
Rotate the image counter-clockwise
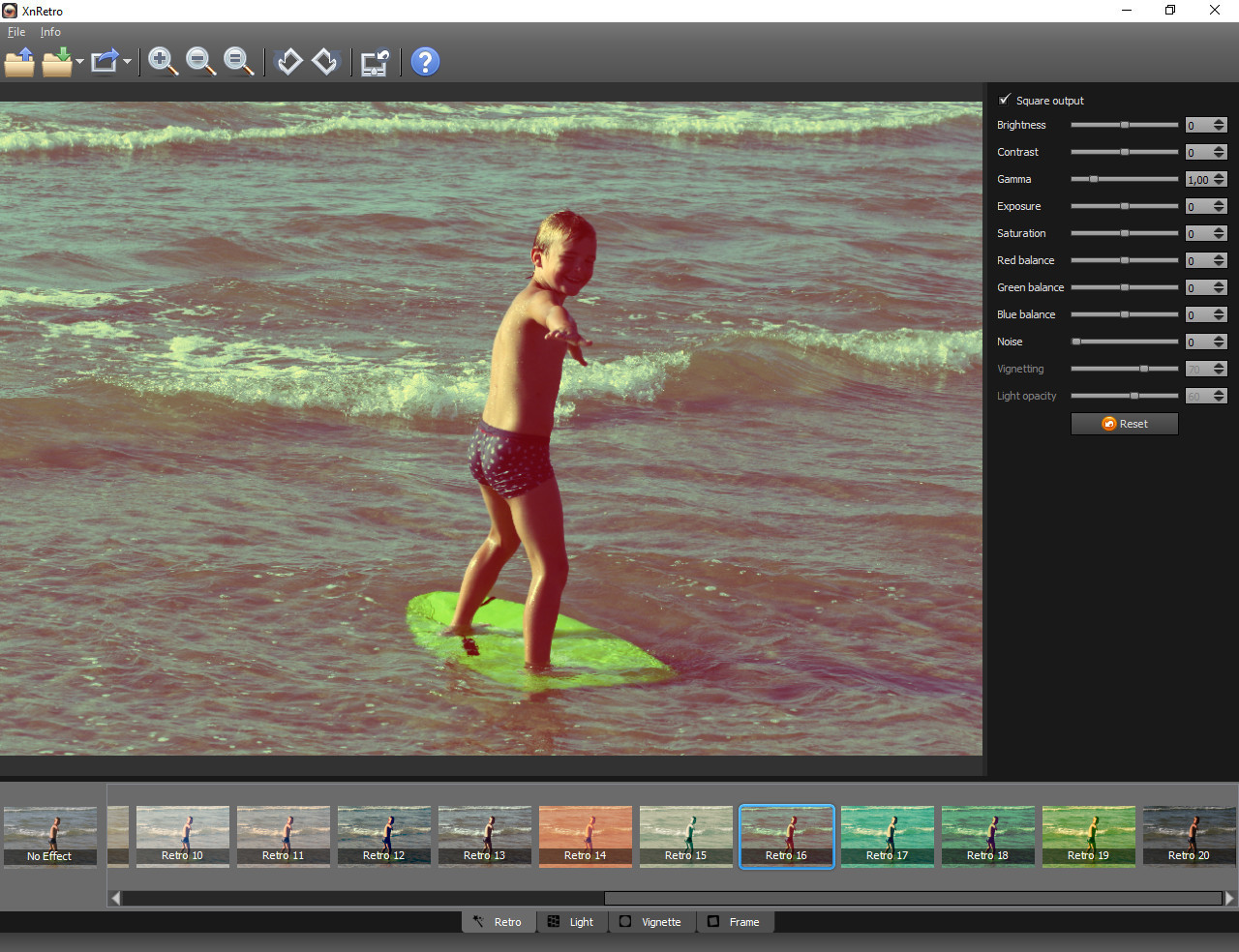click(288, 62)
